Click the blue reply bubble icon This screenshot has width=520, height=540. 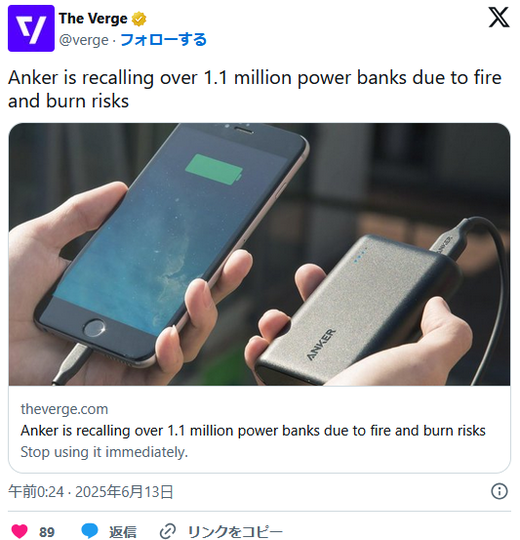90,531
